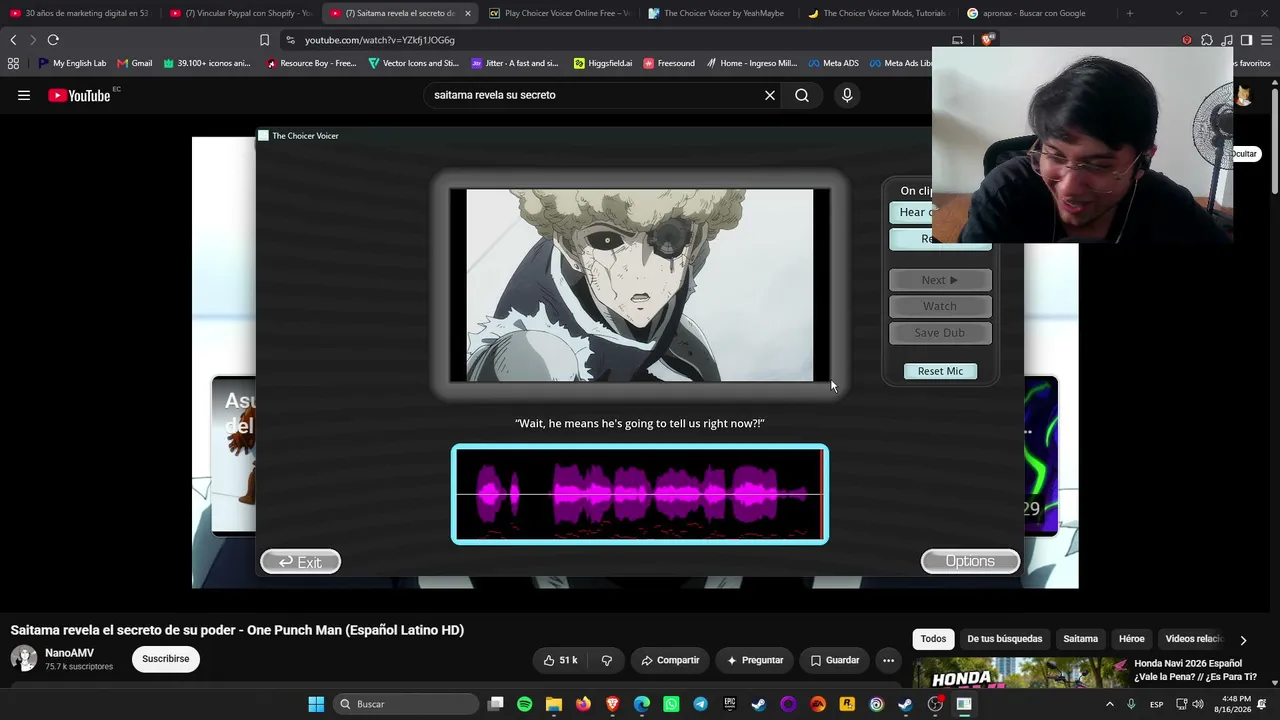Open Rockstar Games launcher from taskbar
Viewport: 1280px width, 720px height.
point(847,704)
